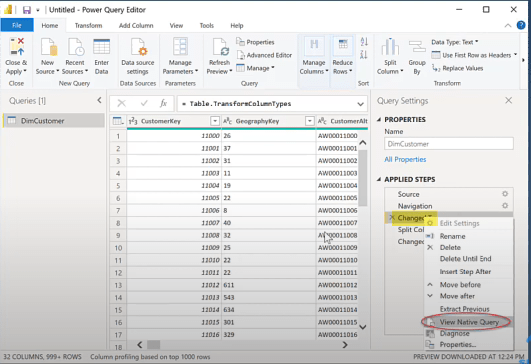Open the File tab
This screenshot has height=364, width=531.
coord(17,25)
